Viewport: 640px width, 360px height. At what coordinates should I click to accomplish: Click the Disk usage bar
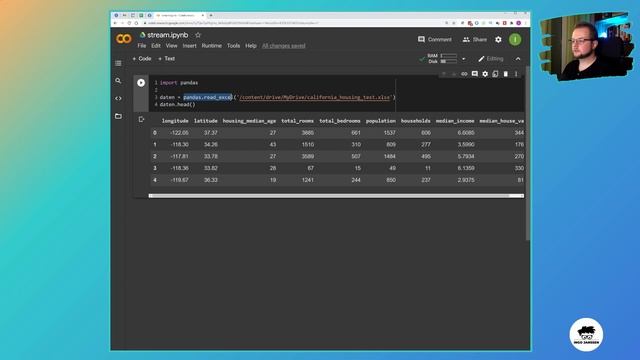coord(449,62)
